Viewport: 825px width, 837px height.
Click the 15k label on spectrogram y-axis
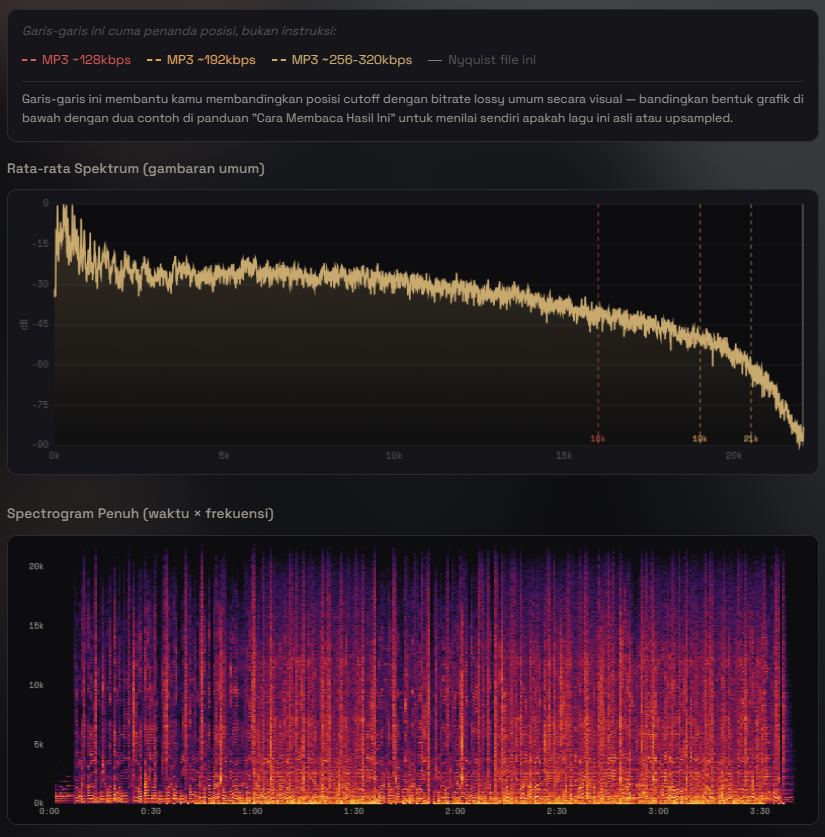(36, 626)
